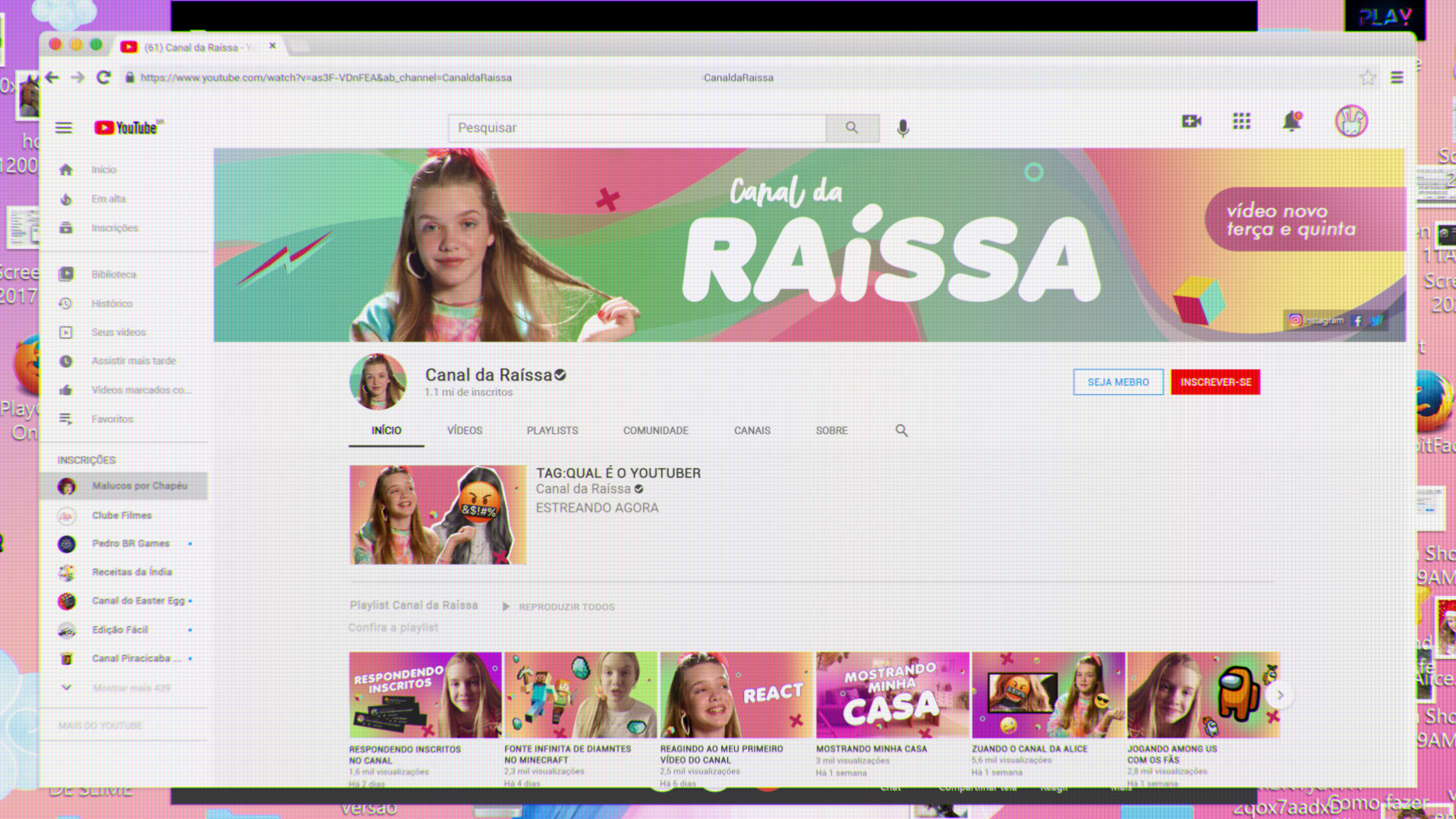Click the TAG:QUAL É O YOUTUBER title
1456x819 pixels.
[619, 473]
